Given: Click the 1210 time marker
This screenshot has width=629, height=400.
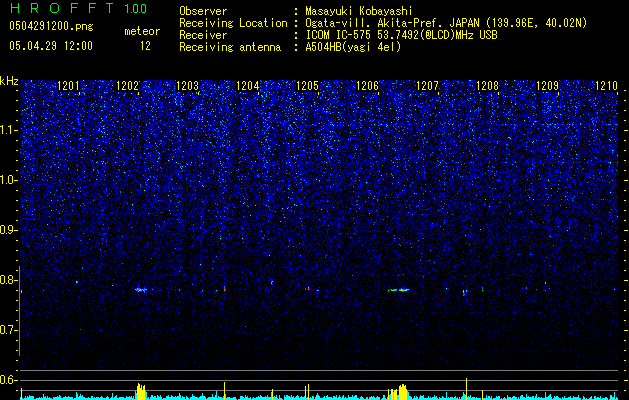Looking at the screenshot, I should click(607, 85).
